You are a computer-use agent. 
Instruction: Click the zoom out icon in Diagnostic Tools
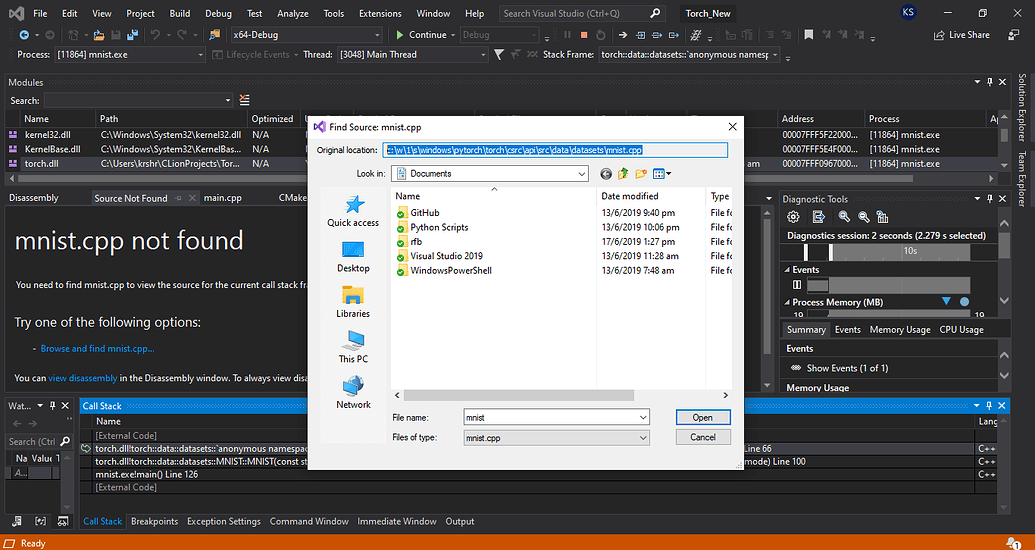(861, 217)
